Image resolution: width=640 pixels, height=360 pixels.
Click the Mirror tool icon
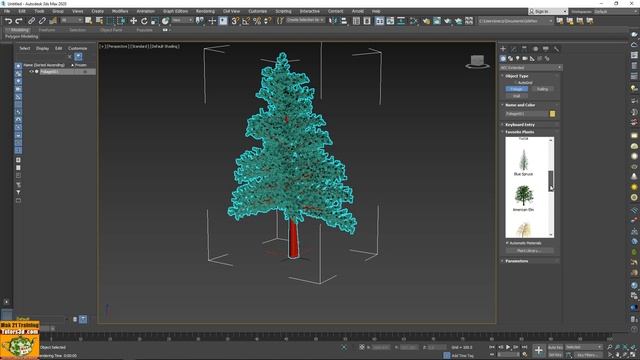[333, 21]
